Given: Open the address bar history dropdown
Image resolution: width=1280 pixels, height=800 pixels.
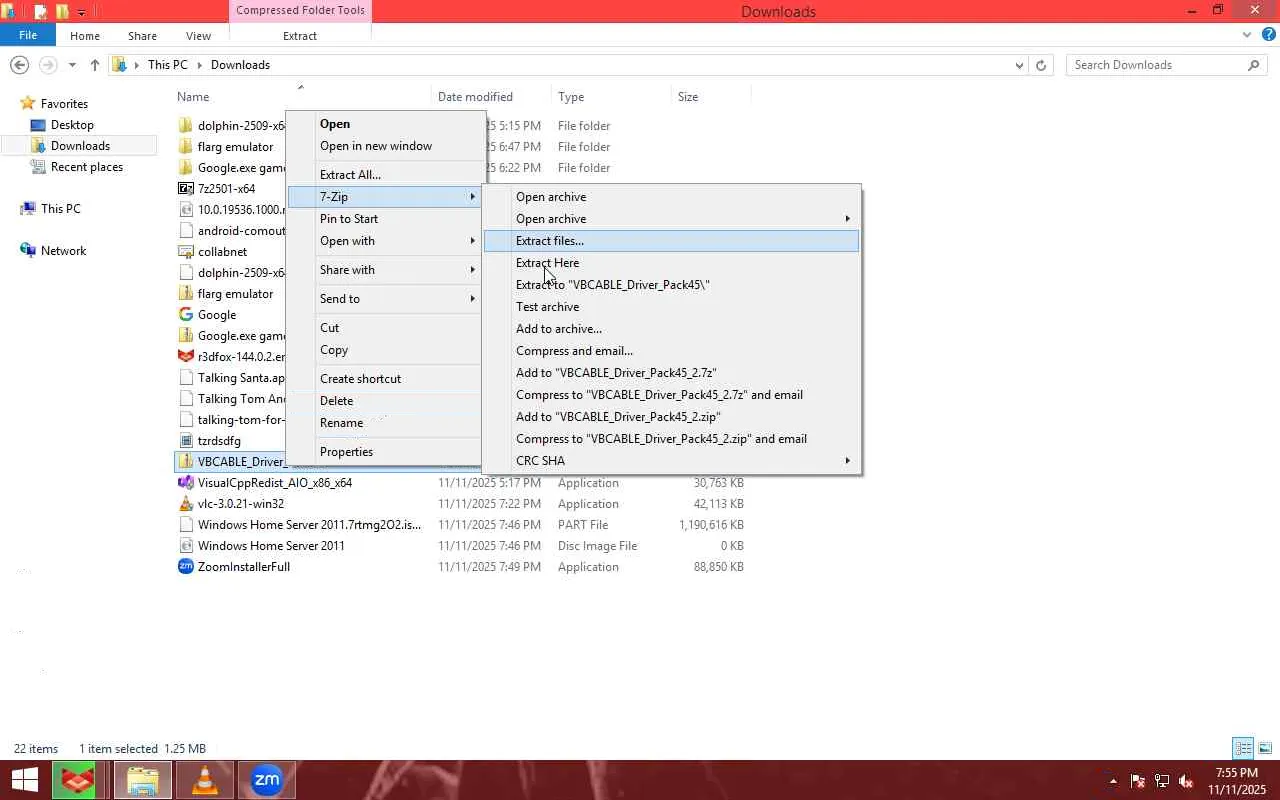Looking at the screenshot, I should [1019, 65].
